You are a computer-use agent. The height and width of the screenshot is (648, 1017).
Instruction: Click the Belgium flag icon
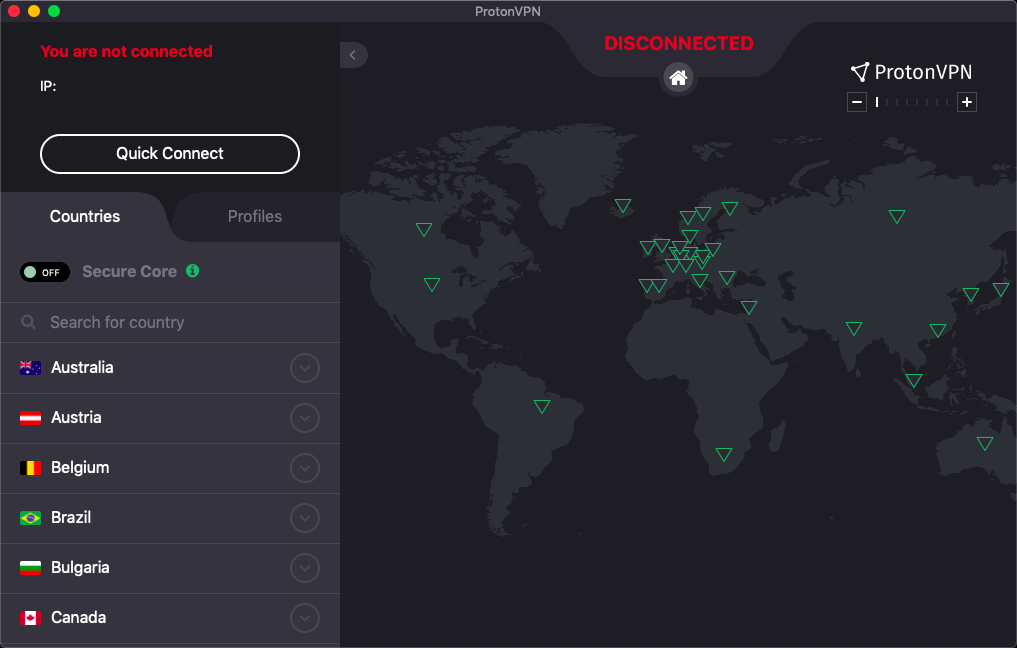point(30,468)
